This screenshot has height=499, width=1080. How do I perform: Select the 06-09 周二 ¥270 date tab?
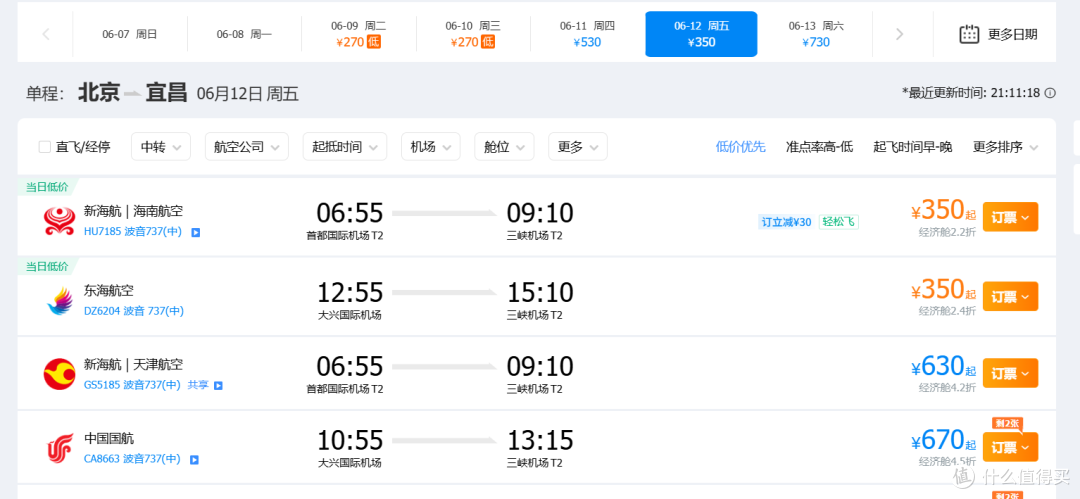coord(358,34)
